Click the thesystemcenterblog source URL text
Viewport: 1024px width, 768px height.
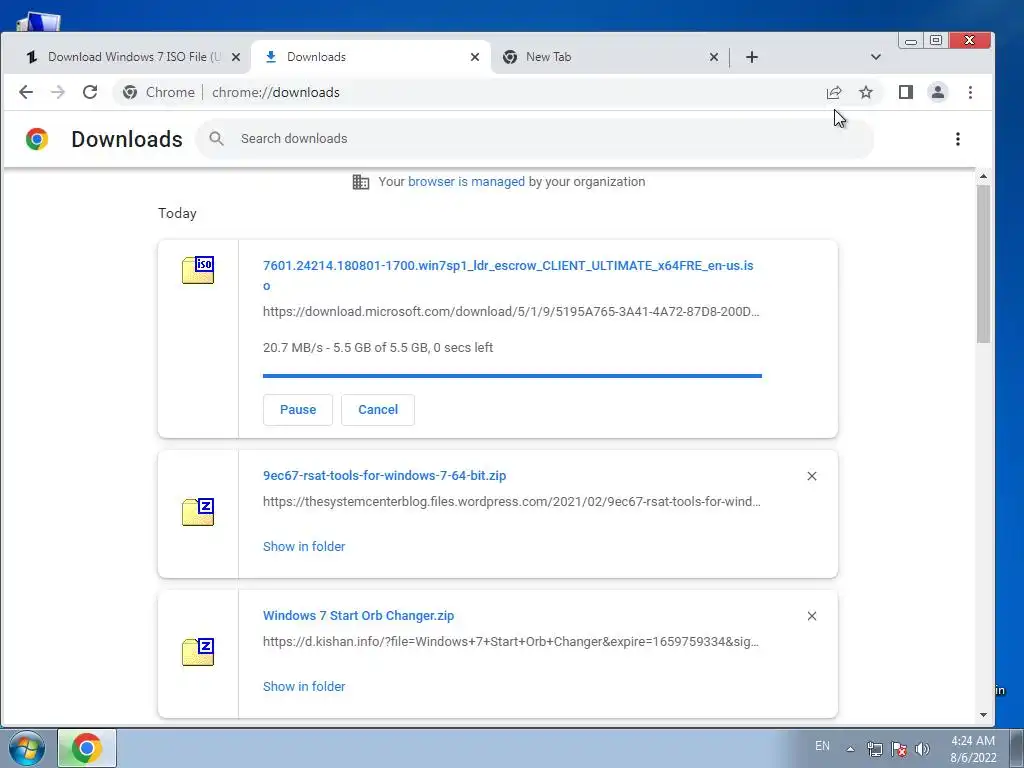[512, 502]
